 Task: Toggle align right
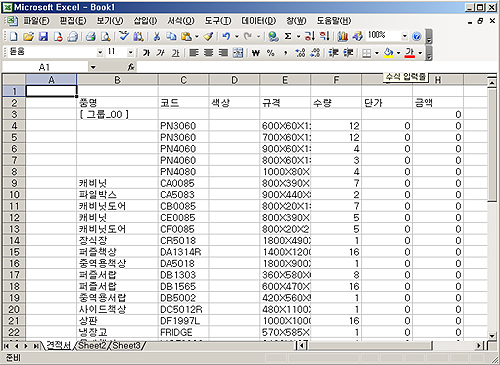point(223,53)
